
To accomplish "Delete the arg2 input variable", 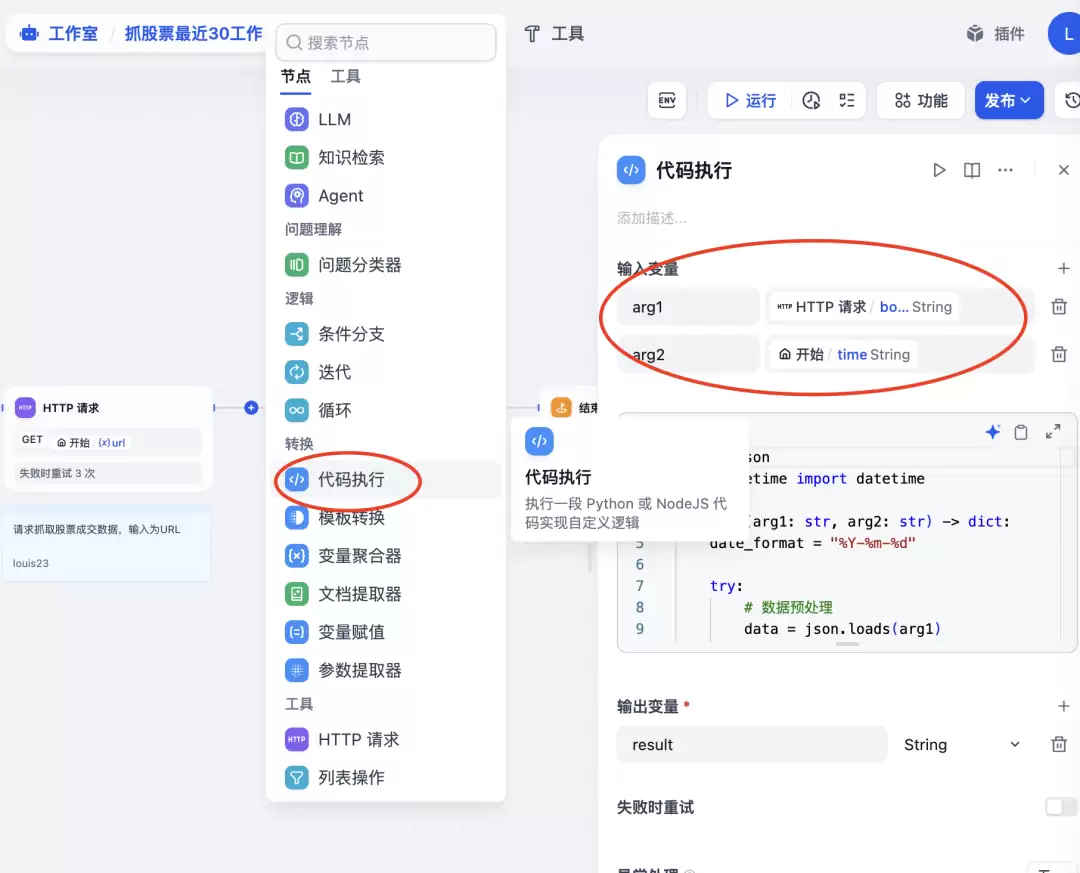I will (1059, 354).
